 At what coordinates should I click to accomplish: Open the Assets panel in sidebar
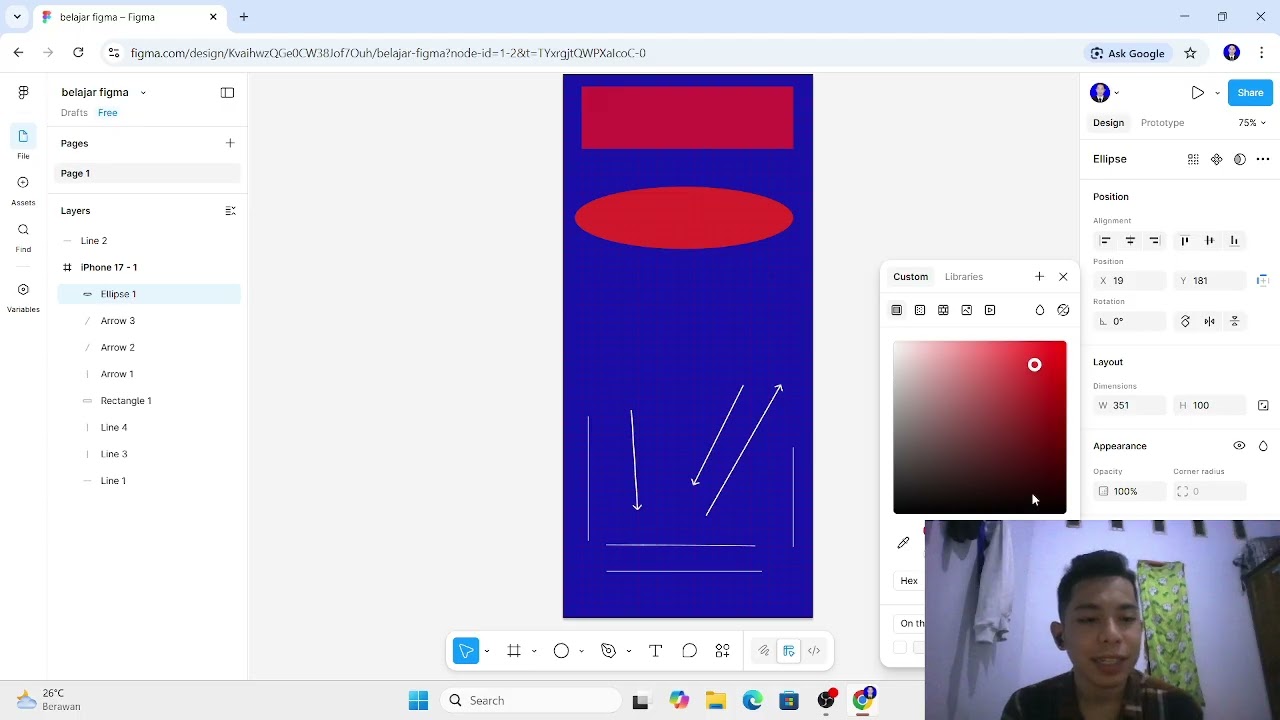[23, 189]
